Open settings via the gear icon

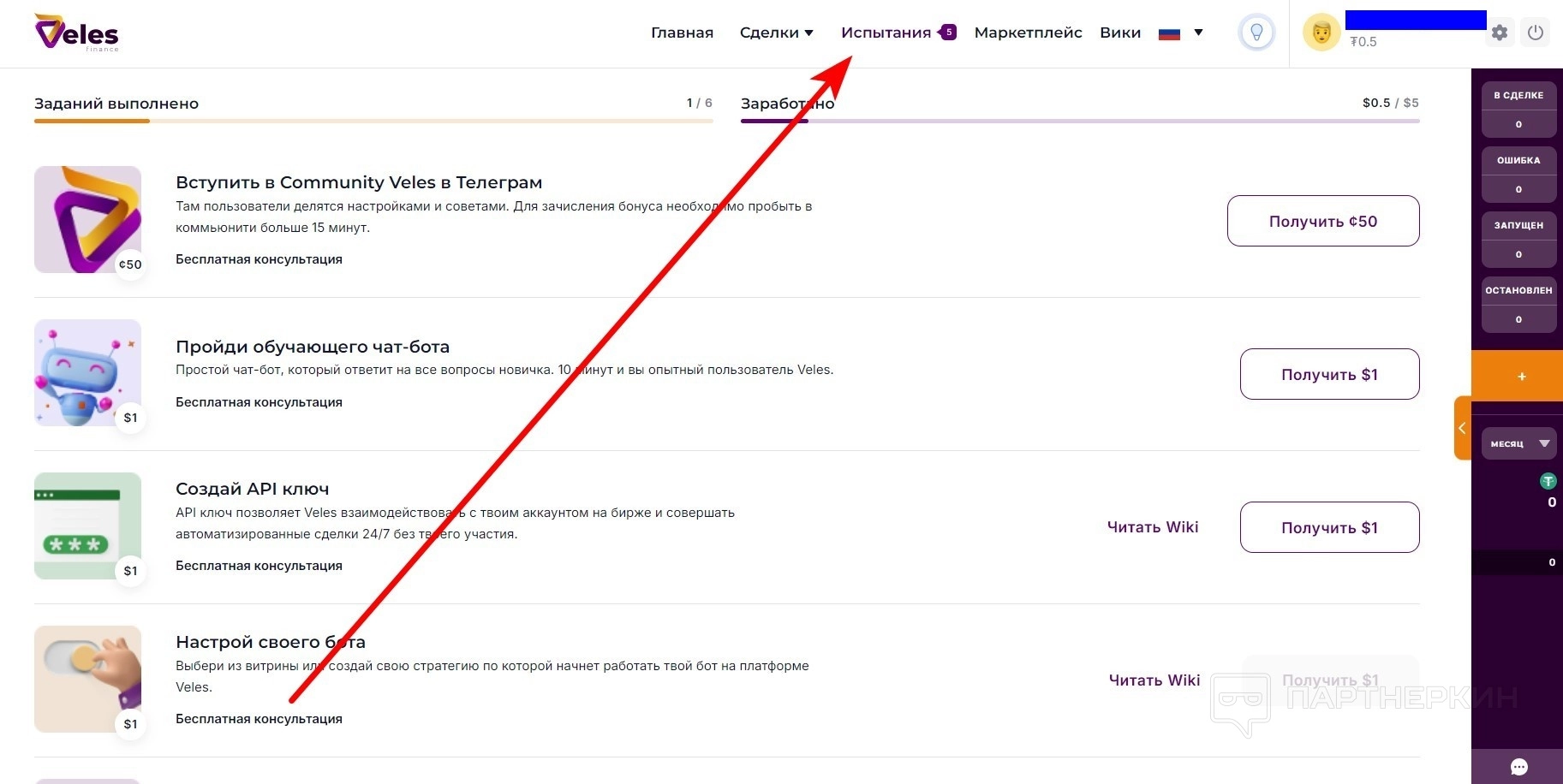click(1499, 33)
